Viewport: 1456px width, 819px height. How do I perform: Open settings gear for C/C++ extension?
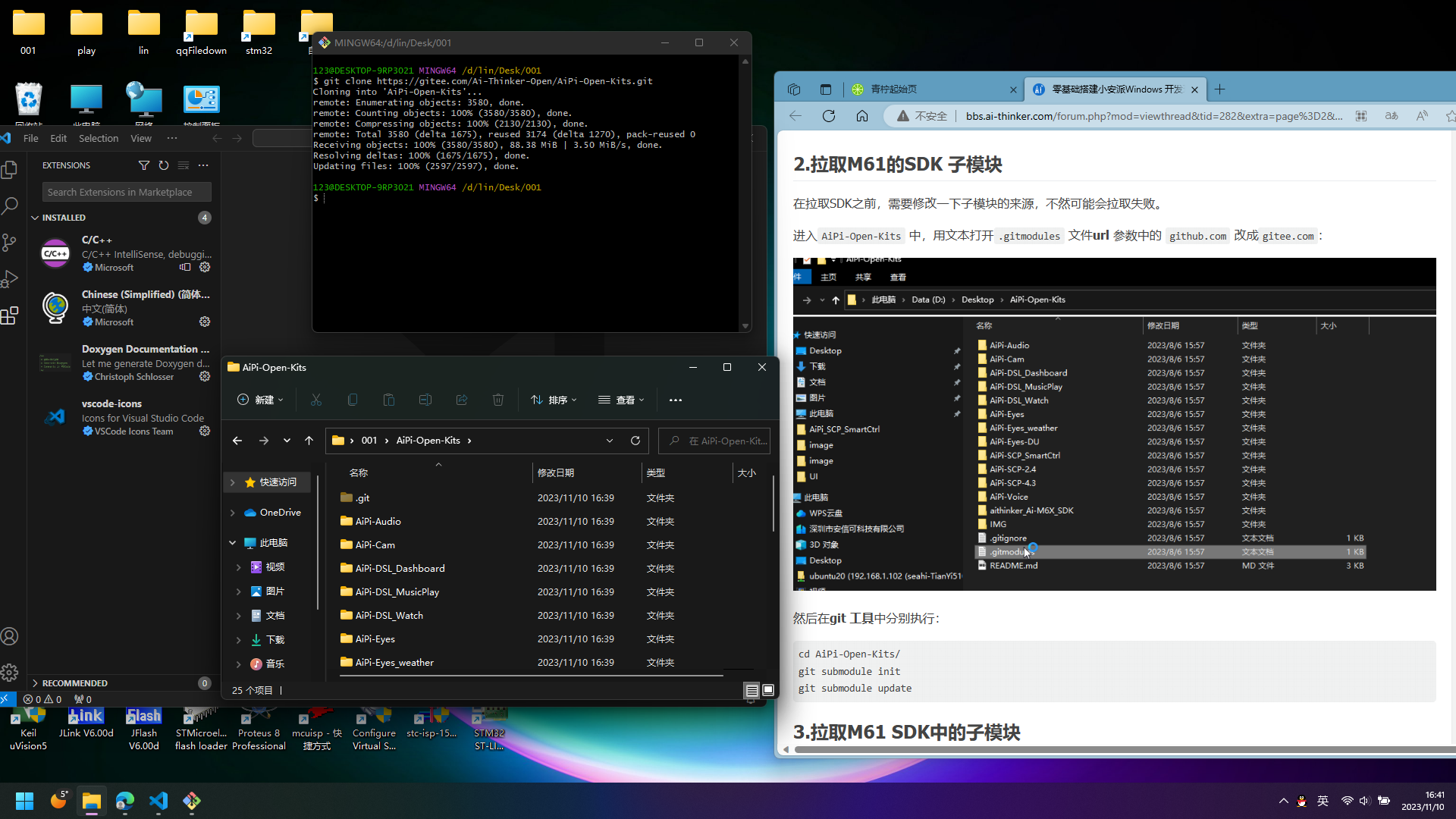click(x=205, y=268)
